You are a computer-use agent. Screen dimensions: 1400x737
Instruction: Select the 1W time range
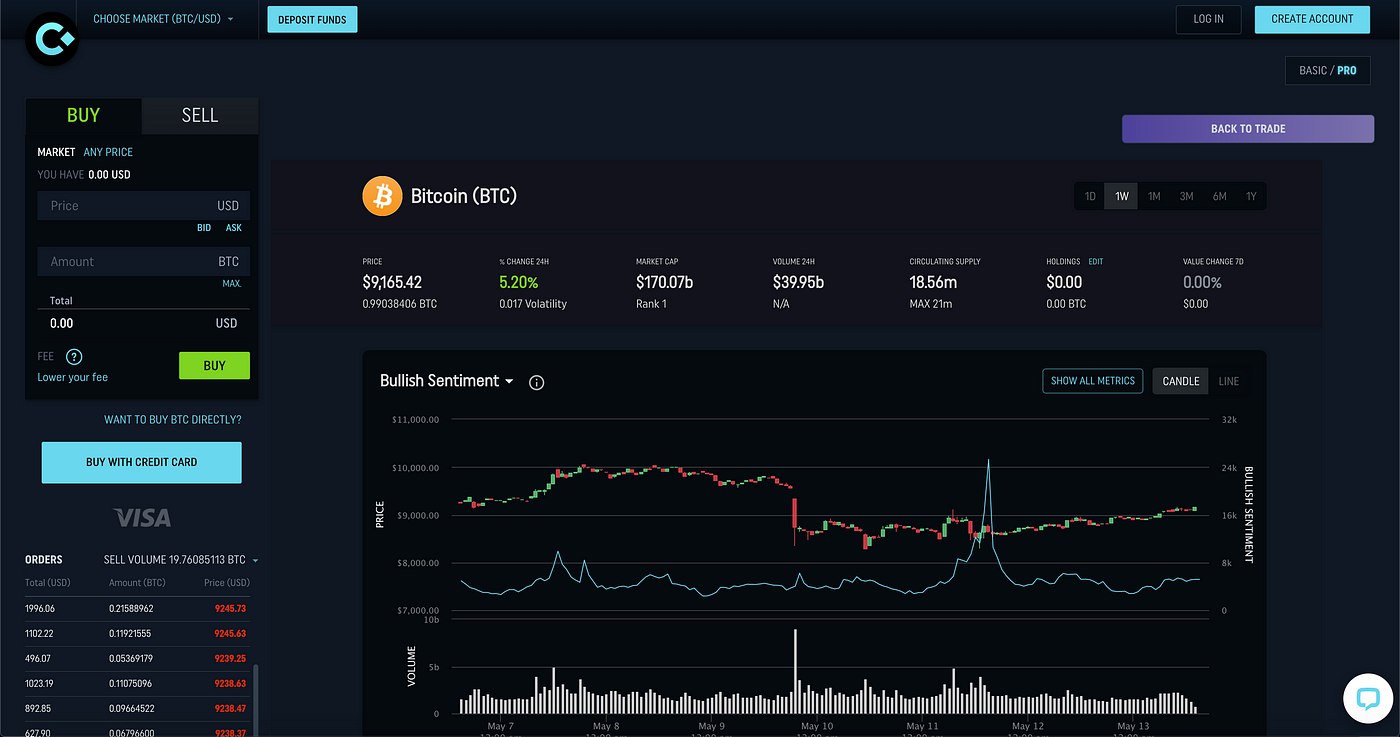point(1122,196)
